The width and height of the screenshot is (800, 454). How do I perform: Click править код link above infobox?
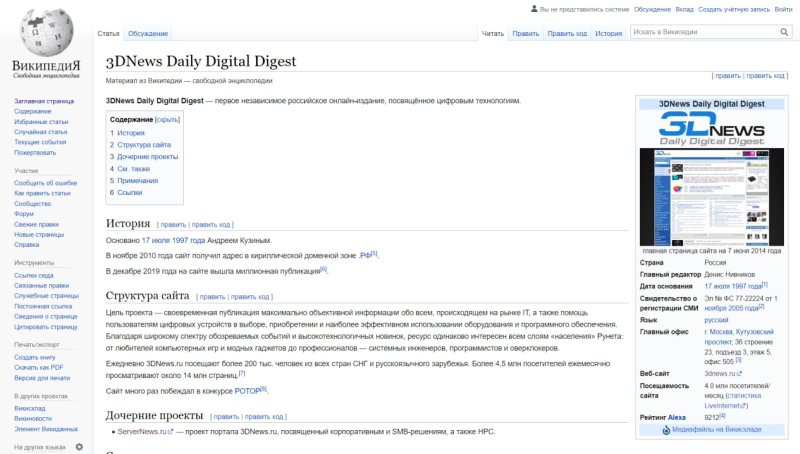765,76
